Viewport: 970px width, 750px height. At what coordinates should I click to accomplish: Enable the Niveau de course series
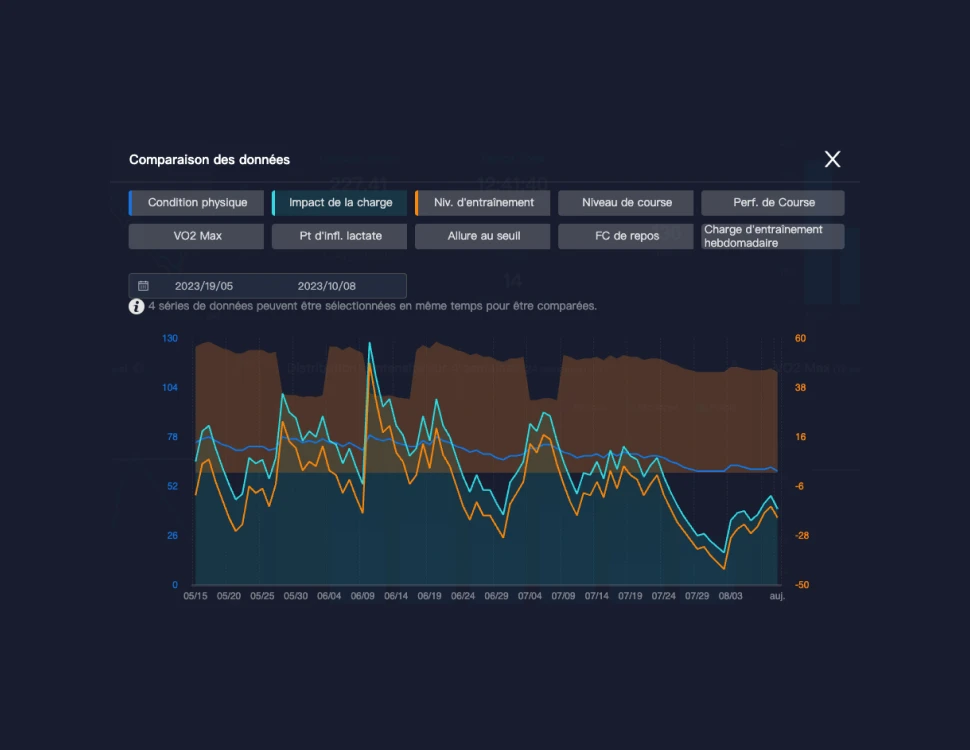click(626, 203)
